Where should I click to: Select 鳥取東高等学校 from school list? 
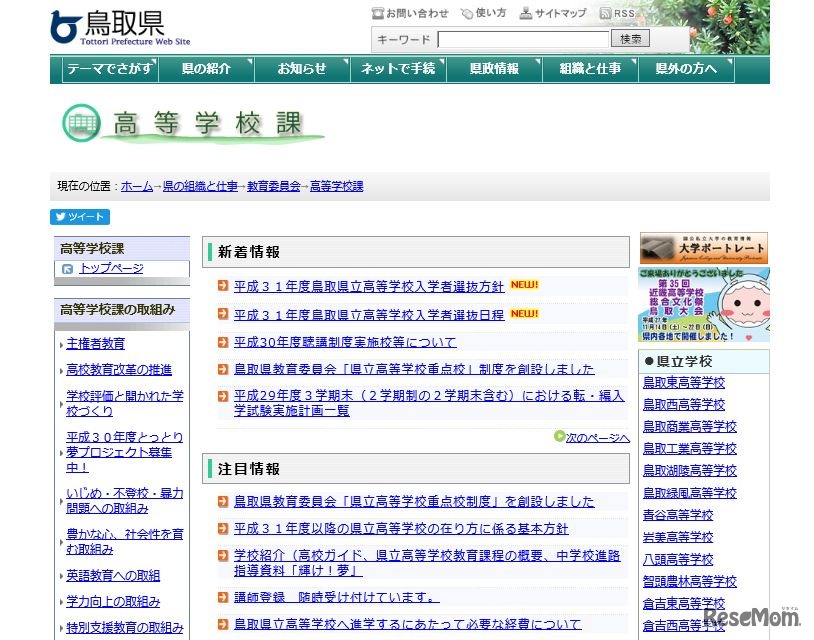(x=683, y=383)
